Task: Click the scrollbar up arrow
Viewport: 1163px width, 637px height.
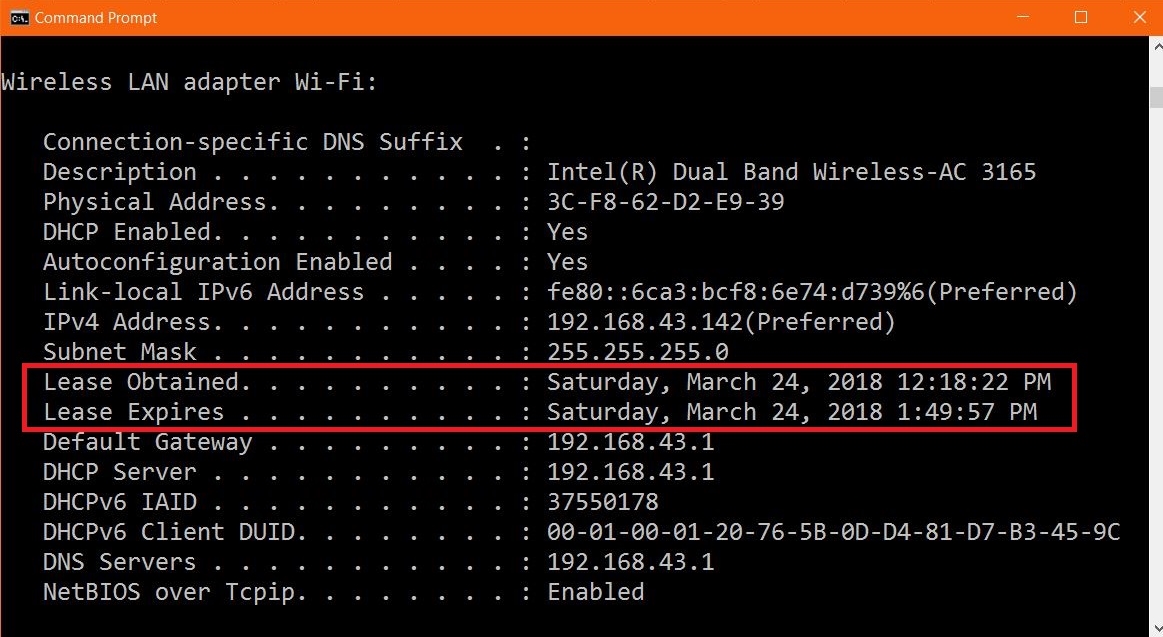Action: click(1156, 46)
